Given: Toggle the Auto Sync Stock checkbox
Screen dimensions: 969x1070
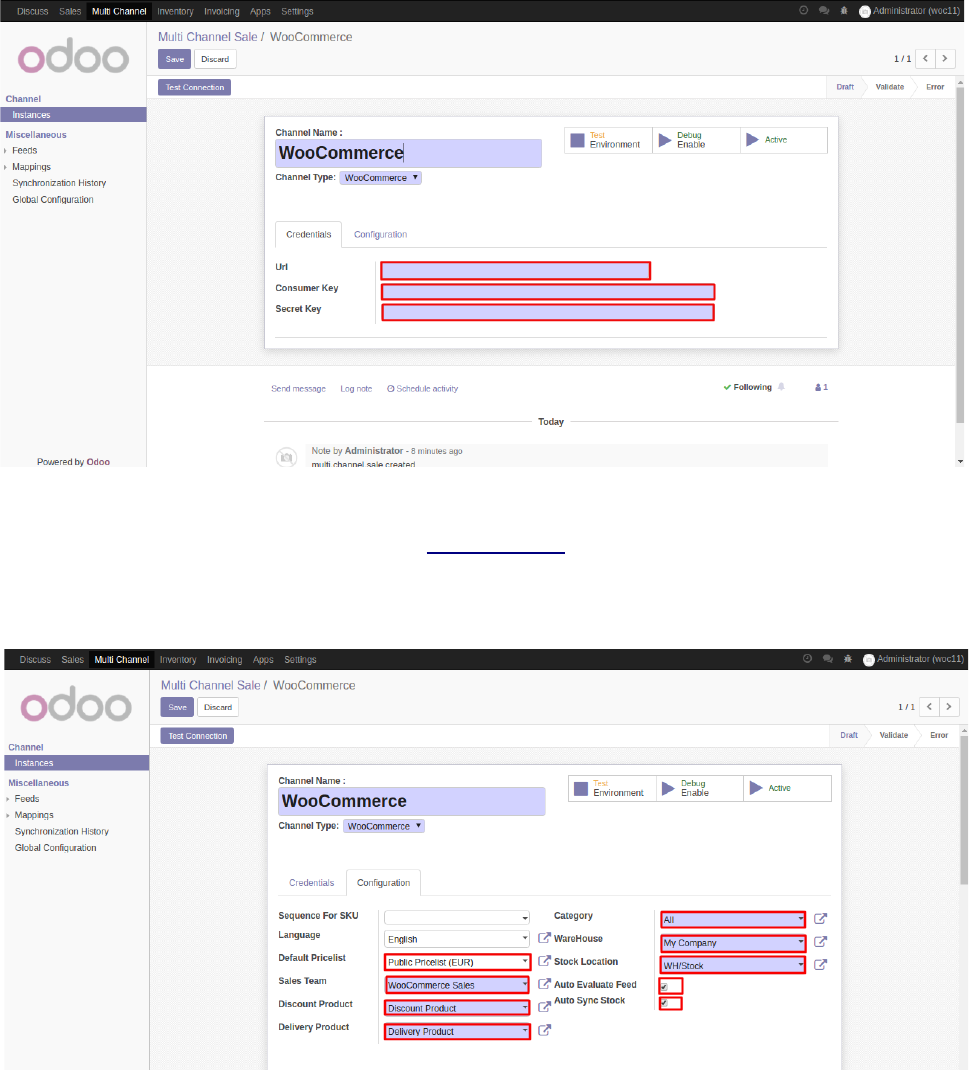Looking at the screenshot, I should click(x=664, y=1003).
